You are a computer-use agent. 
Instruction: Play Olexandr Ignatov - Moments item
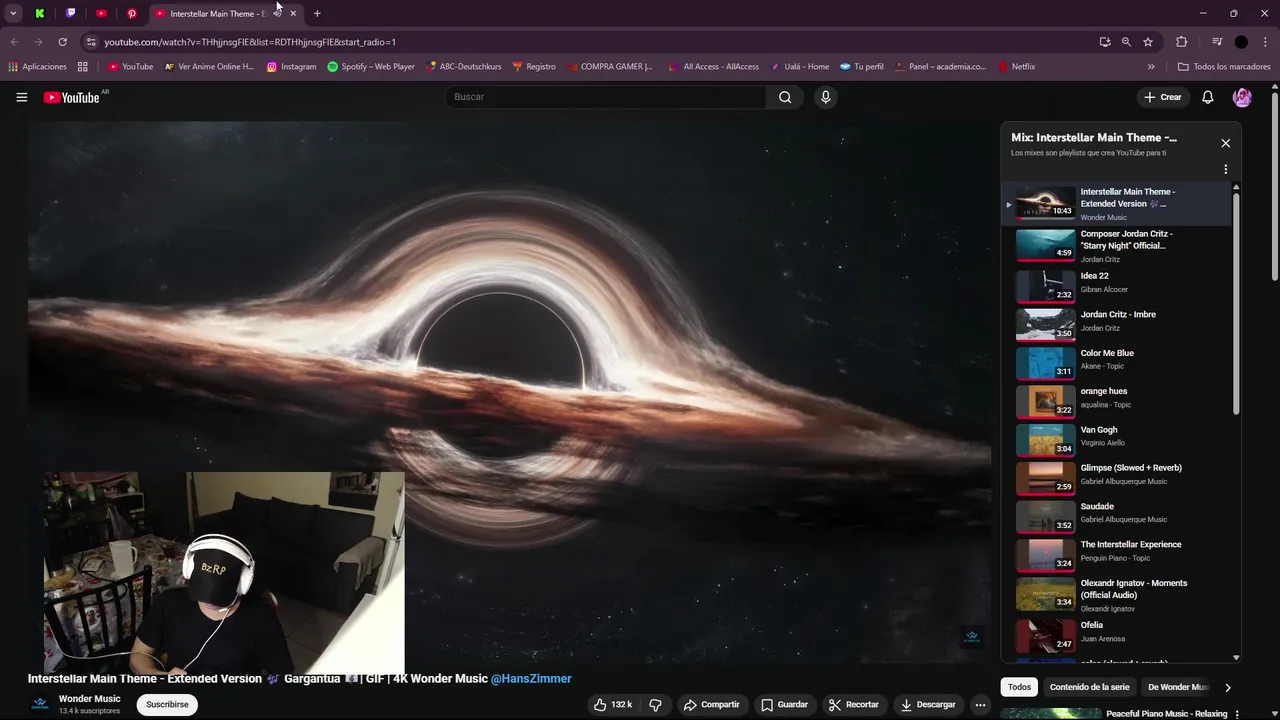(x=1118, y=594)
